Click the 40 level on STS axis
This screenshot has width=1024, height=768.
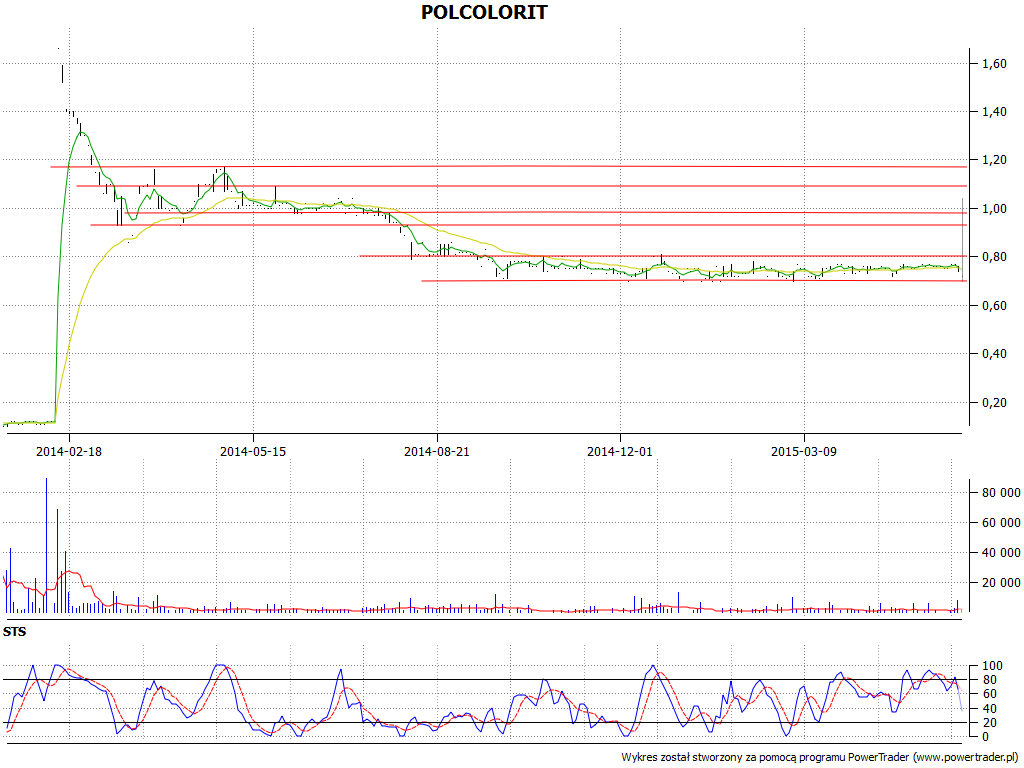989,709
